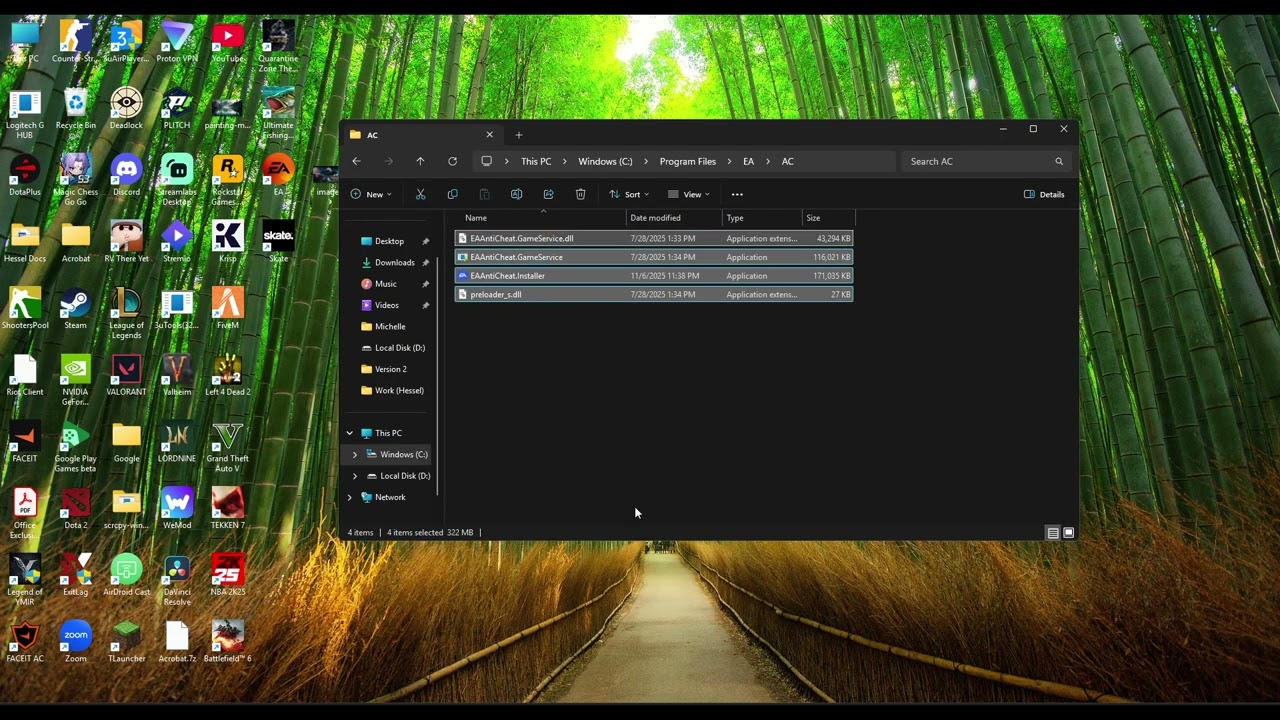Click the This PC breadcrumb

click(536, 161)
